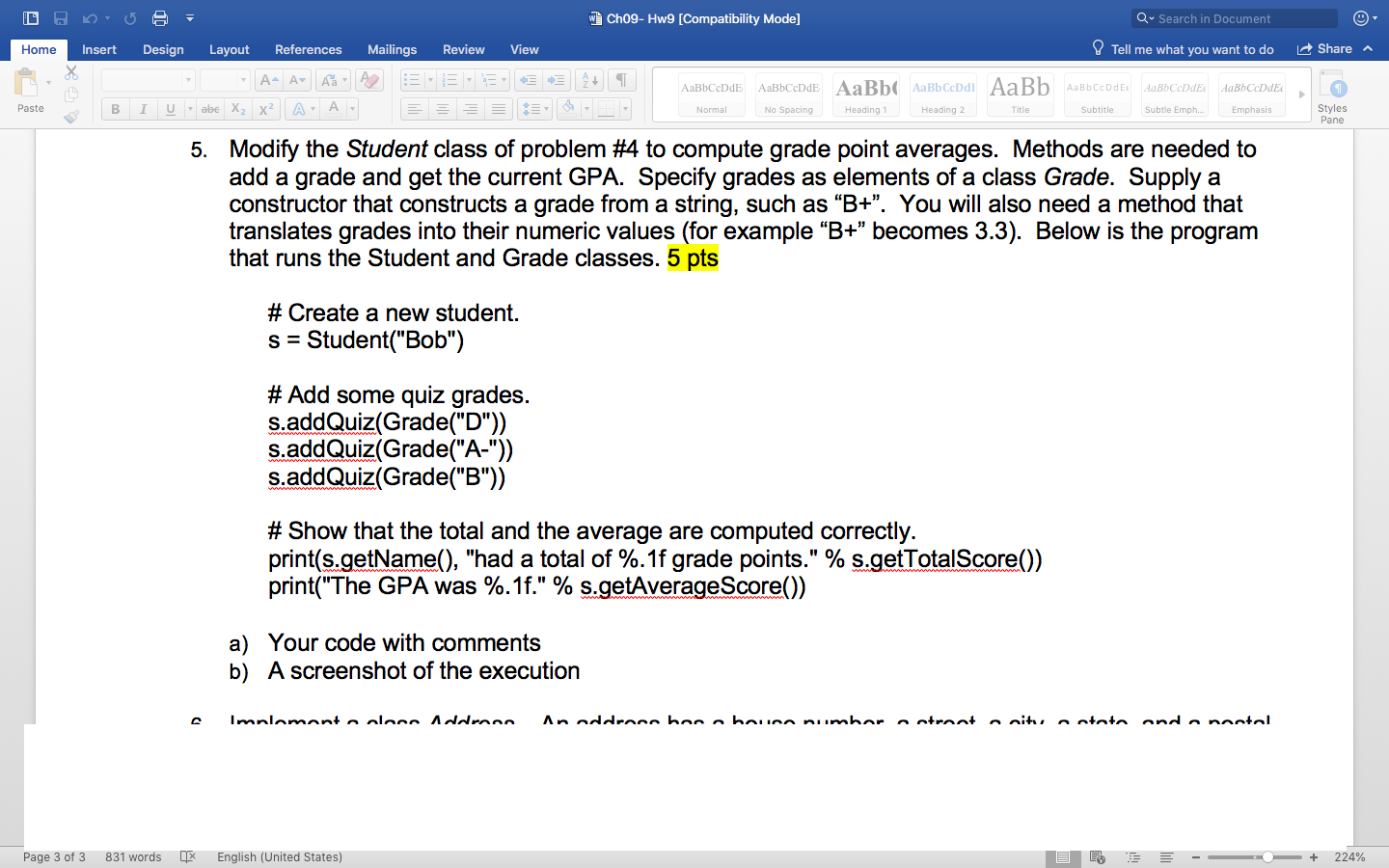The width and height of the screenshot is (1389, 868).
Task: Switch to the Review tab
Action: (x=463, y=49)
